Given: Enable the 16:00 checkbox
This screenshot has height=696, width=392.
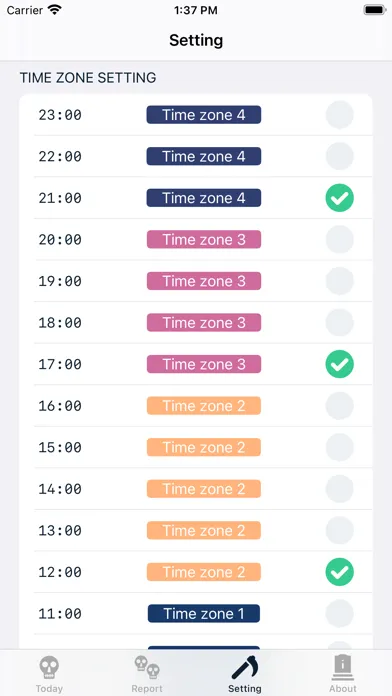Looking at the screenshot, I should pos(340,406).
